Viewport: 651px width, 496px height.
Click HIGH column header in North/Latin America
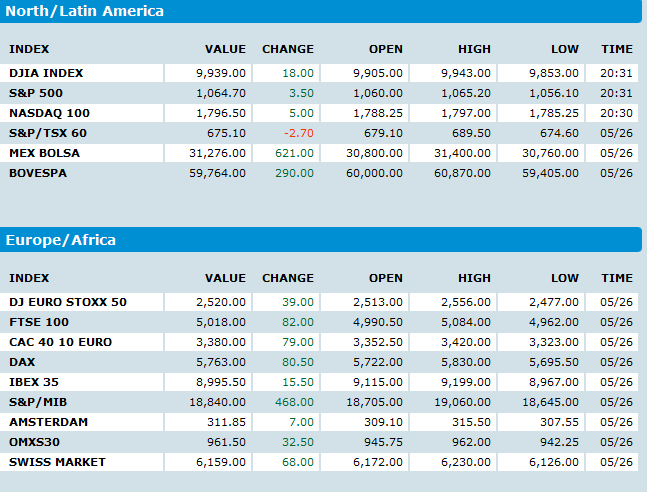coord(474,49)
